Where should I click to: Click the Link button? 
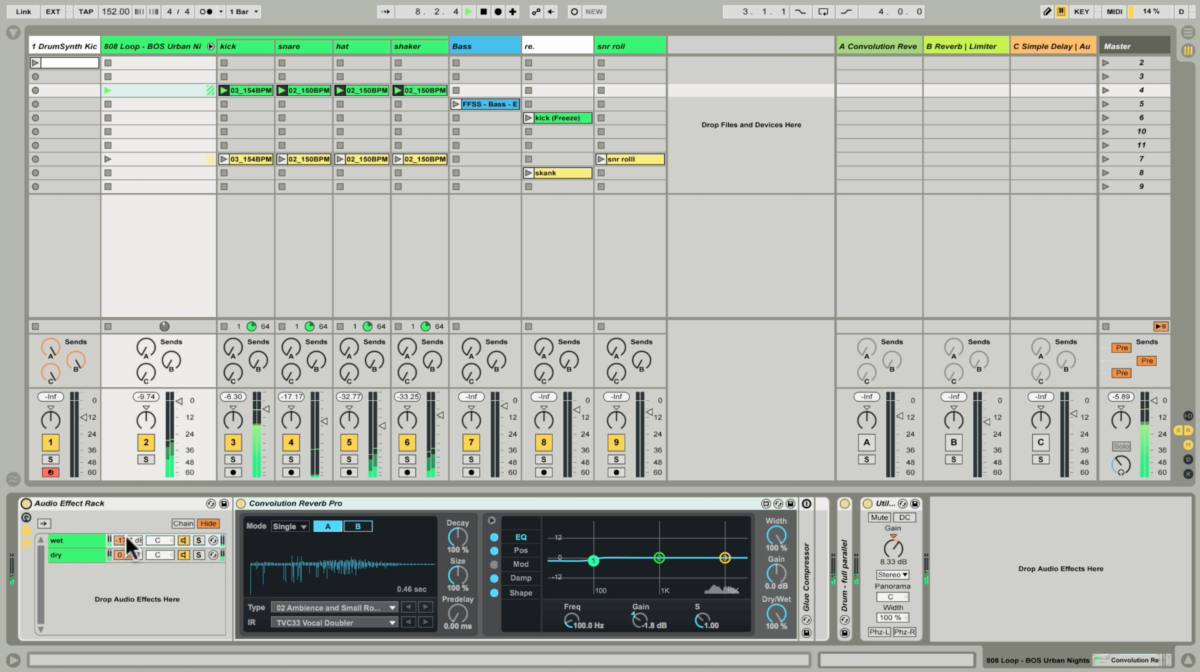coord(23,12)
